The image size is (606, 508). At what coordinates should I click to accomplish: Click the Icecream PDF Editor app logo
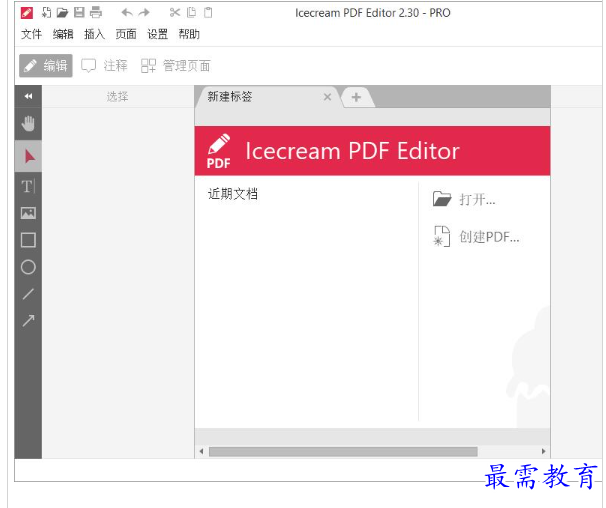(x=27, y=13)
